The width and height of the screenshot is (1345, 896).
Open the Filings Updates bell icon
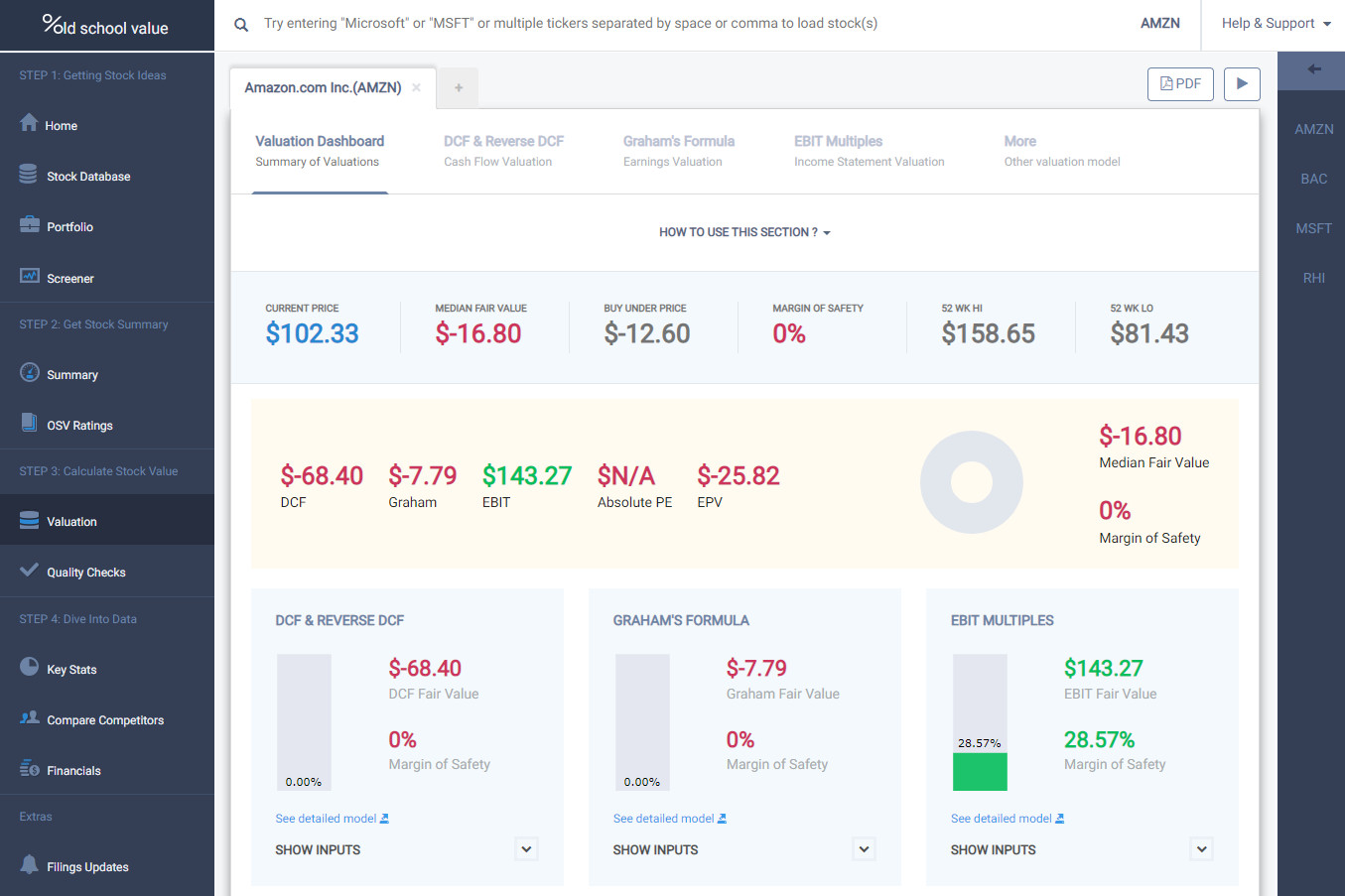[29, 864]
